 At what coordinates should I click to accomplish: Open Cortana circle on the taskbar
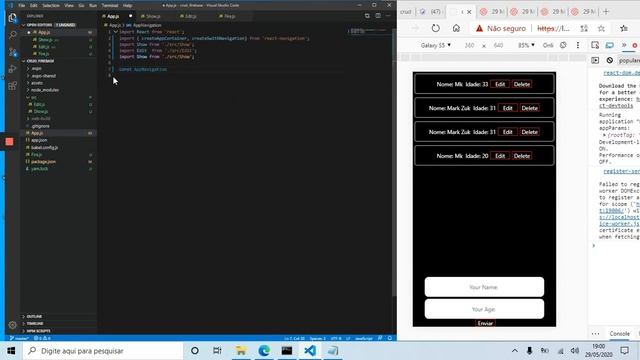pyautogui.click(x=195, y=351)
